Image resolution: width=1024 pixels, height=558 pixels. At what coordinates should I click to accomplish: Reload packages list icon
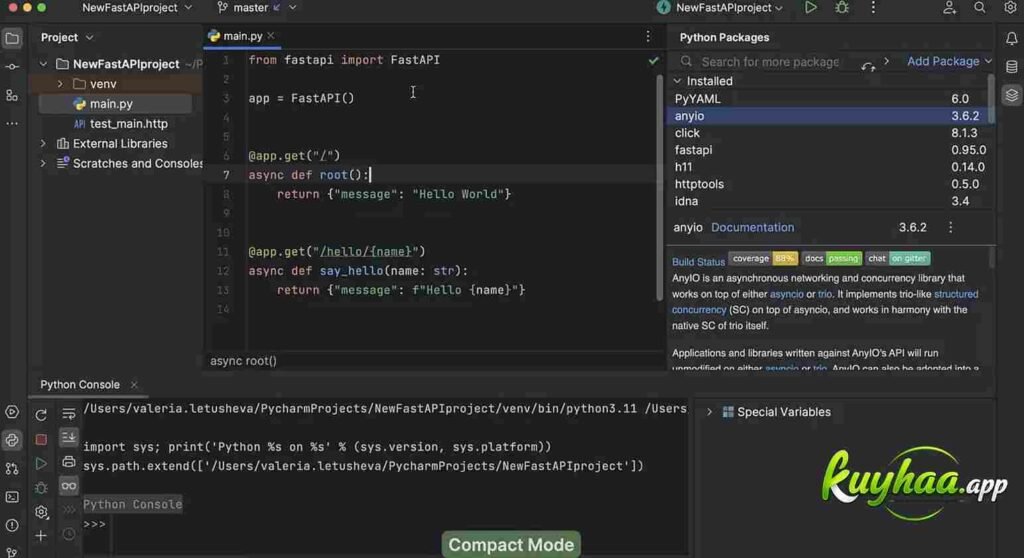[x=868, y=65]
